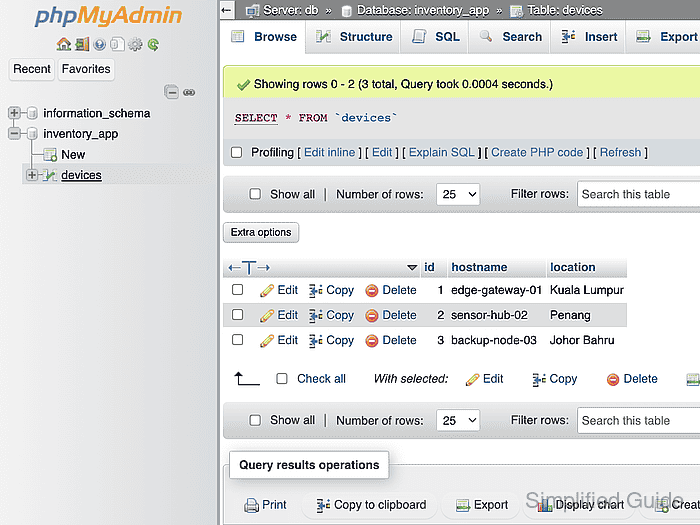Image resolution: width=700 pixels, height=525 pixels.
Task: Select the devices table in navigation tree
Action: pyautogui.click(x=81, y=175)
